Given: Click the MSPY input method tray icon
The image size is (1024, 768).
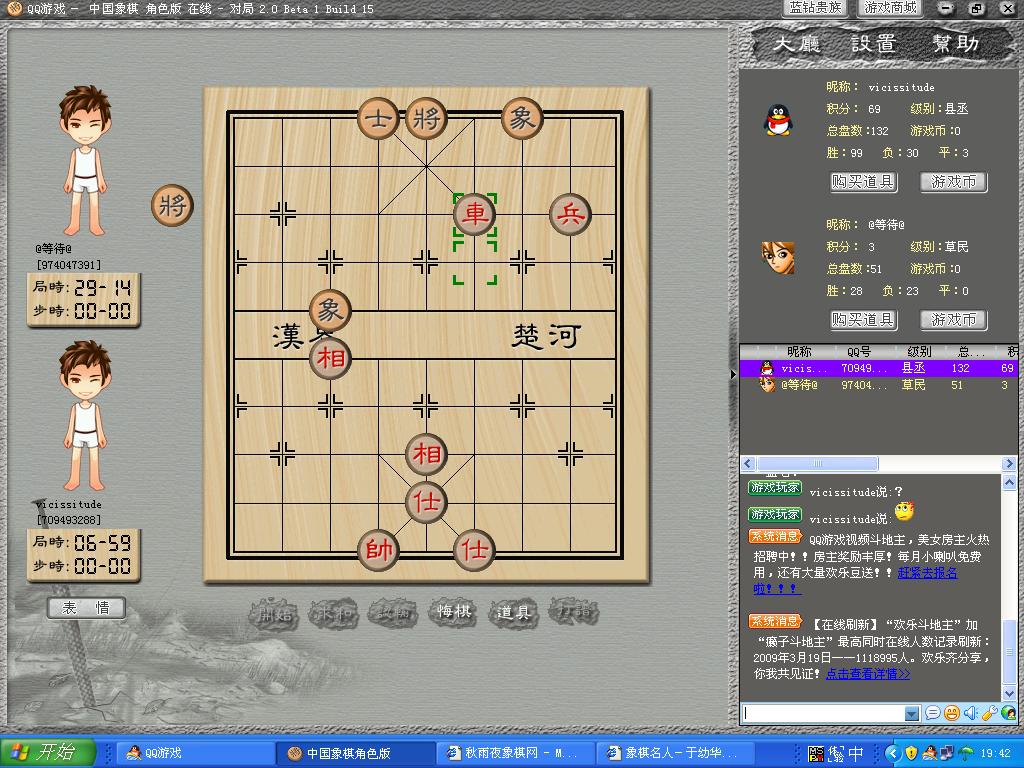Looking at the screenshot, I should coord(816,753).
